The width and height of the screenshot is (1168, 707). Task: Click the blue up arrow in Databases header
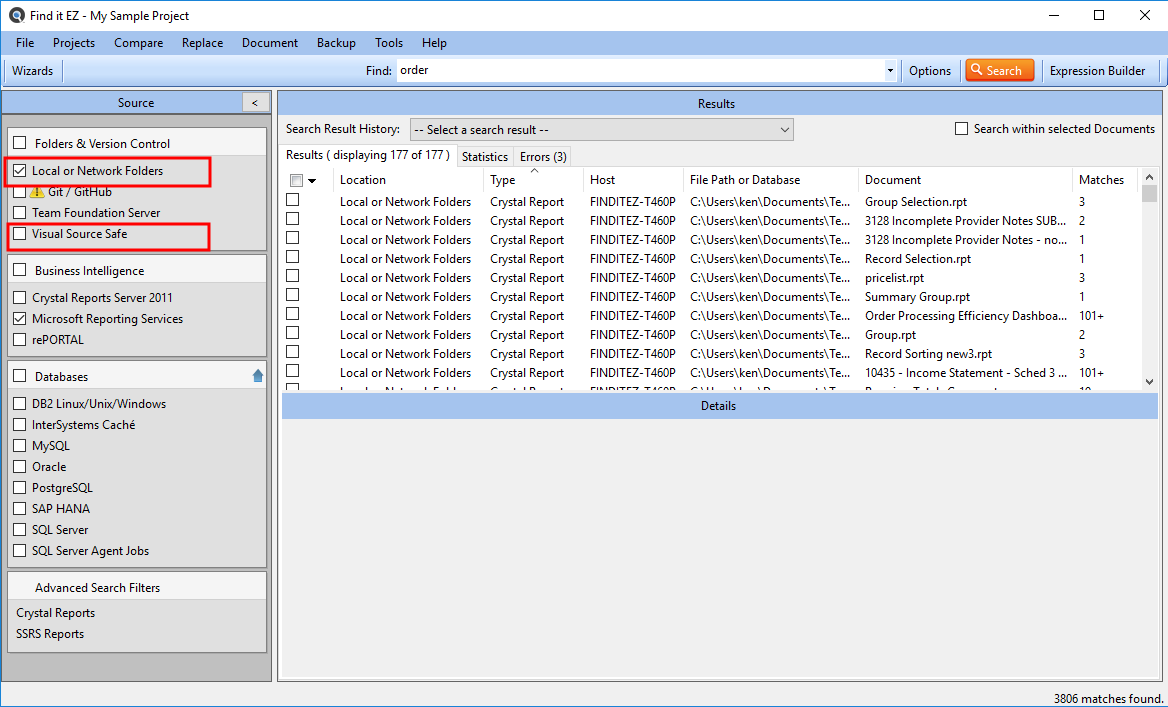(258, 376)
